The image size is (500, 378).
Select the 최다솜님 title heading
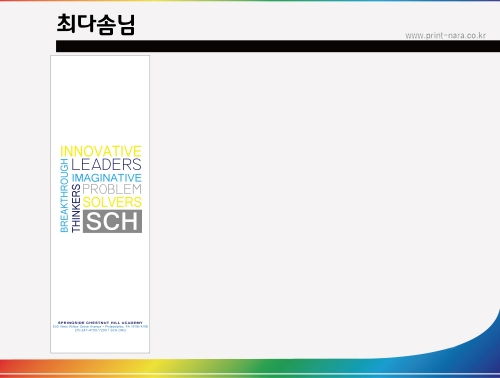click(96, 24)
